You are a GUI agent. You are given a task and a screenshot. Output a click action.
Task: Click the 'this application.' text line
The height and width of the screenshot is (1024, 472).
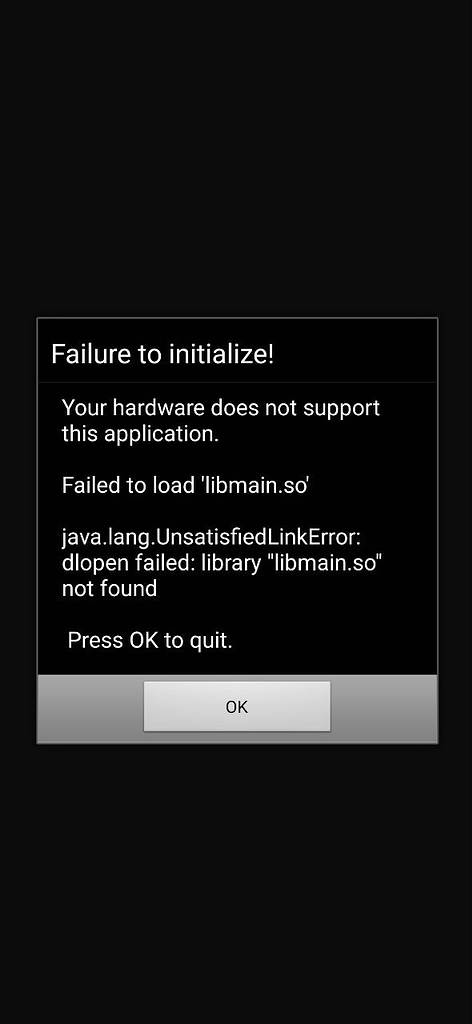tap(140, 434)
